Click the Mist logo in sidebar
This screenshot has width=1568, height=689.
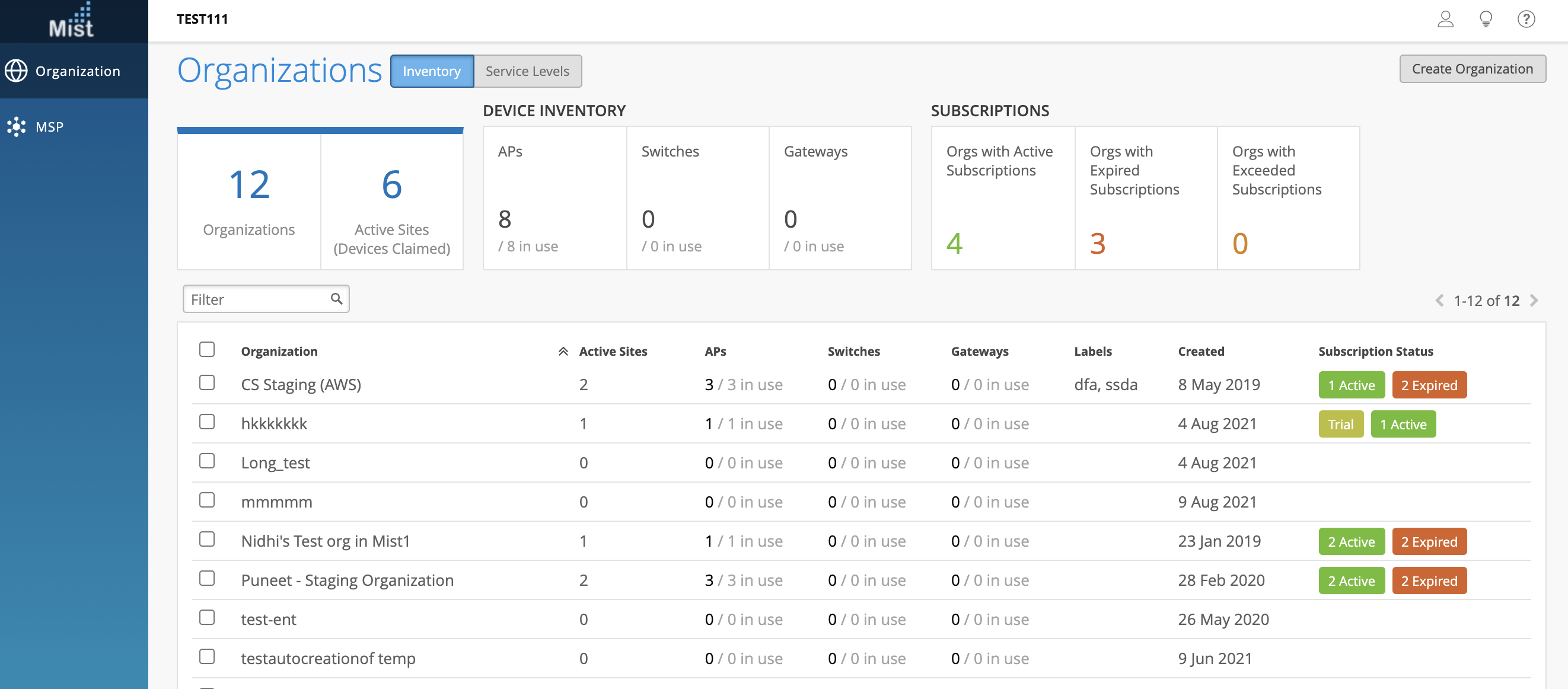tap(72, 21)
